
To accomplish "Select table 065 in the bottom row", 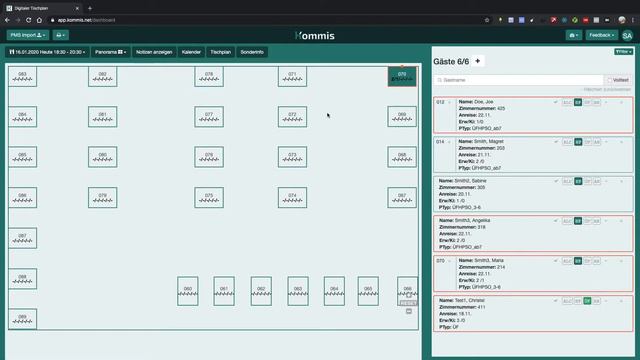I will coord(368,291).
